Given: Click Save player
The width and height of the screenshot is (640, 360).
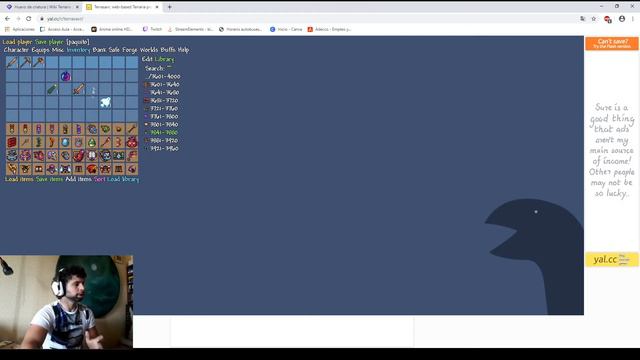Looking at the screenshot, I should pos(49,42).
